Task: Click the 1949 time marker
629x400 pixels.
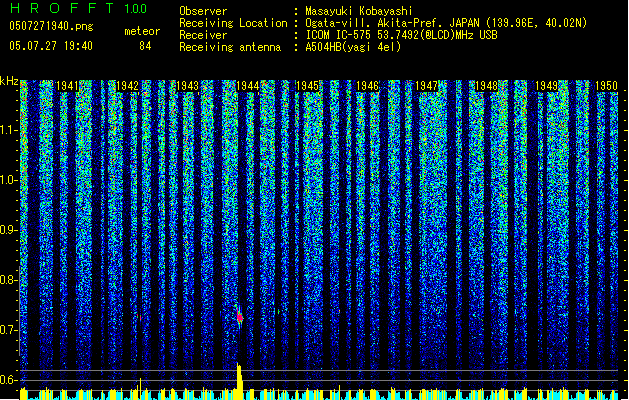Action: click(546, 86)
